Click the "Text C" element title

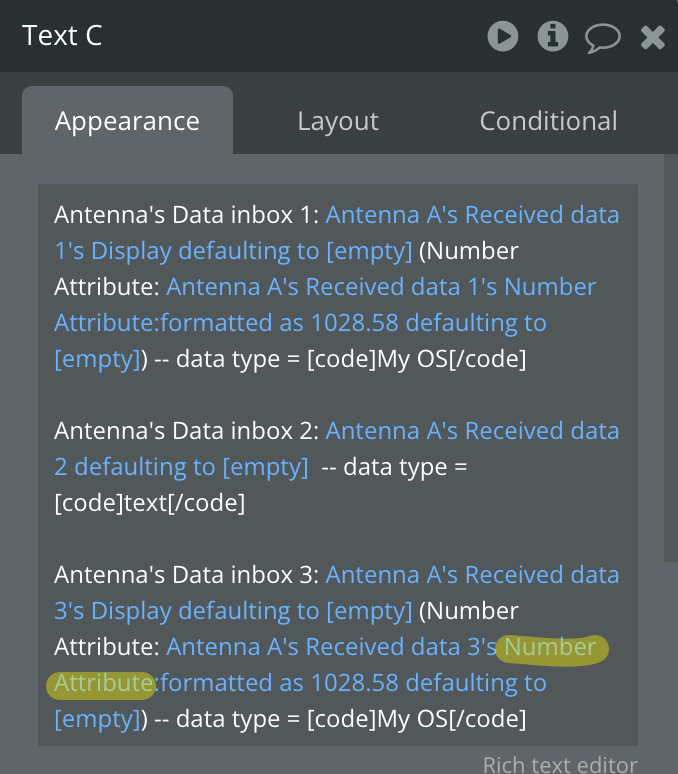[62, 36]
